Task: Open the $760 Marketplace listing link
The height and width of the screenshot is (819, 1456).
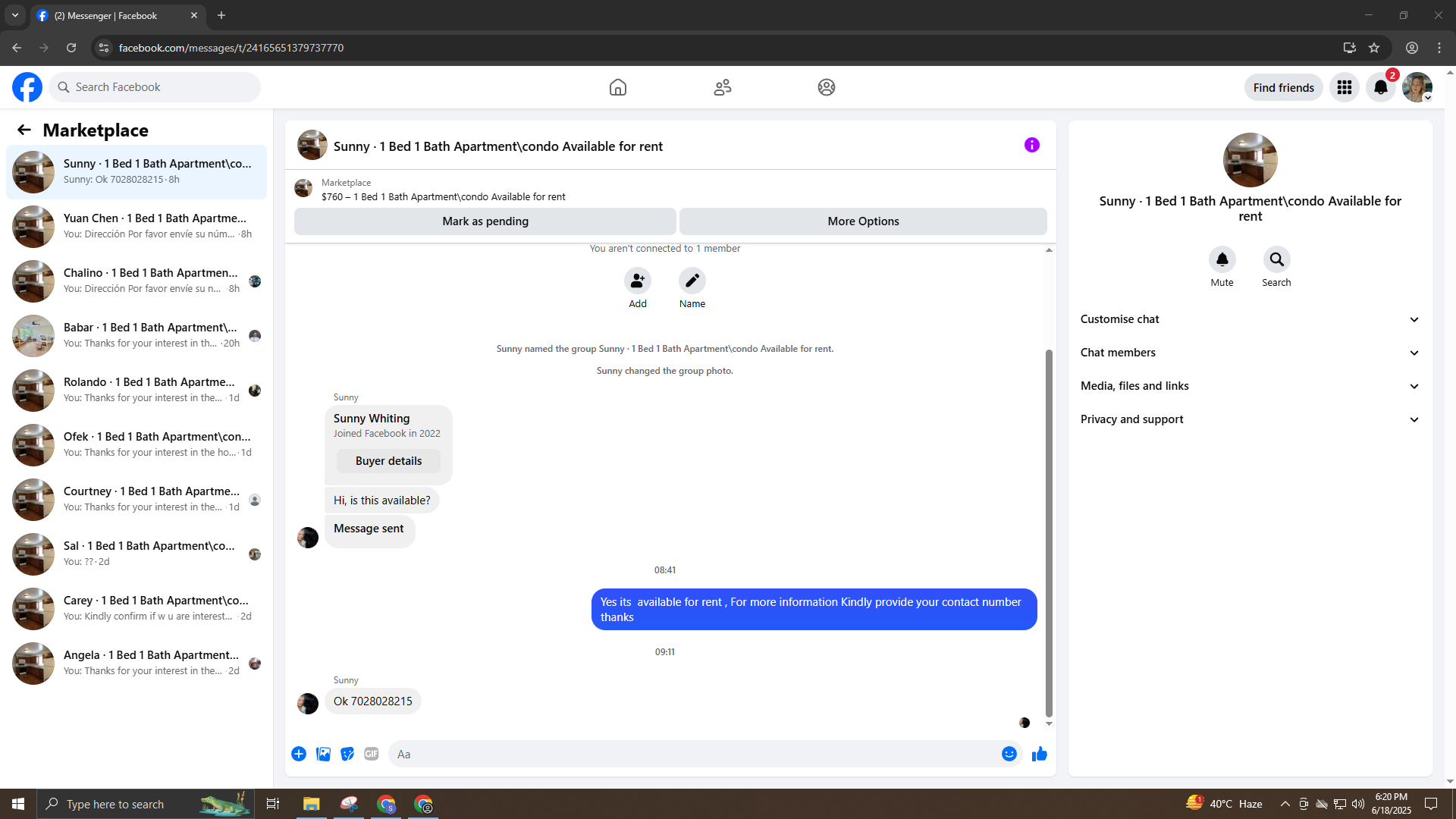Action: click(443, 196)
